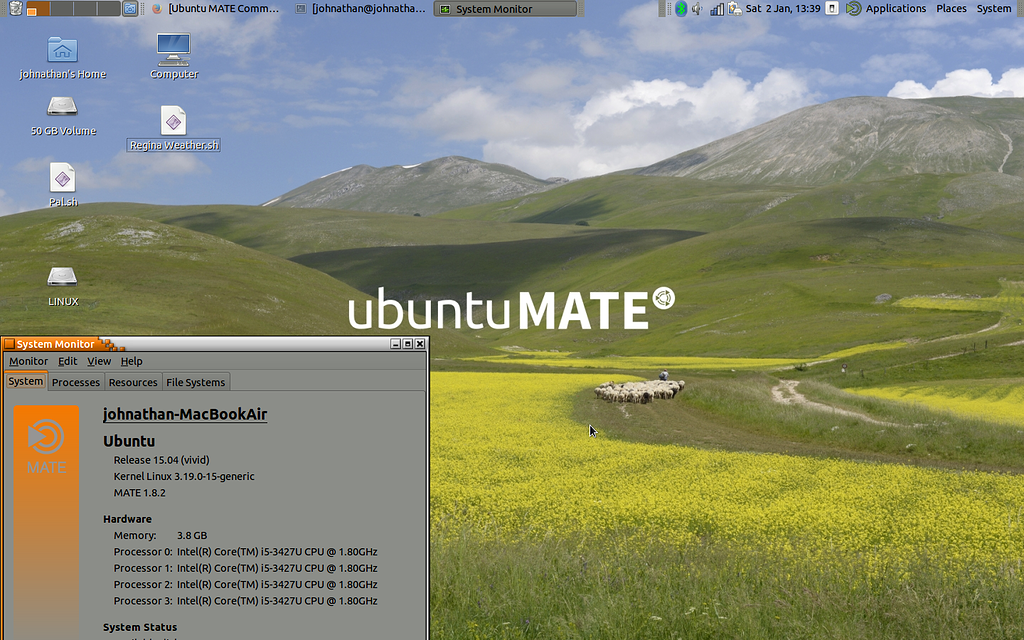Open the Bluetooth status icon
1024x640 pixels.
pos(680,8)
